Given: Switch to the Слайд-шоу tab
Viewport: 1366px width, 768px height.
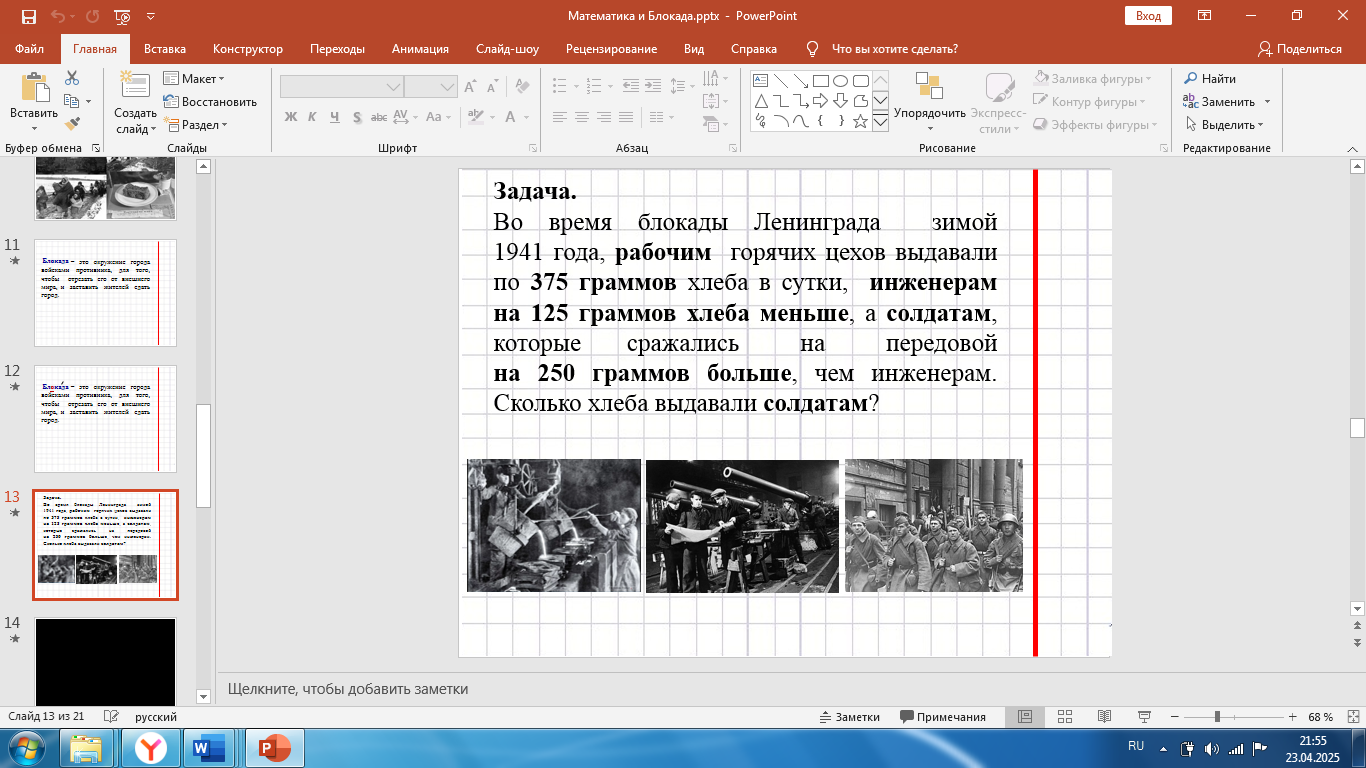Looking at the screenshot, I should (x=507, y=49).
